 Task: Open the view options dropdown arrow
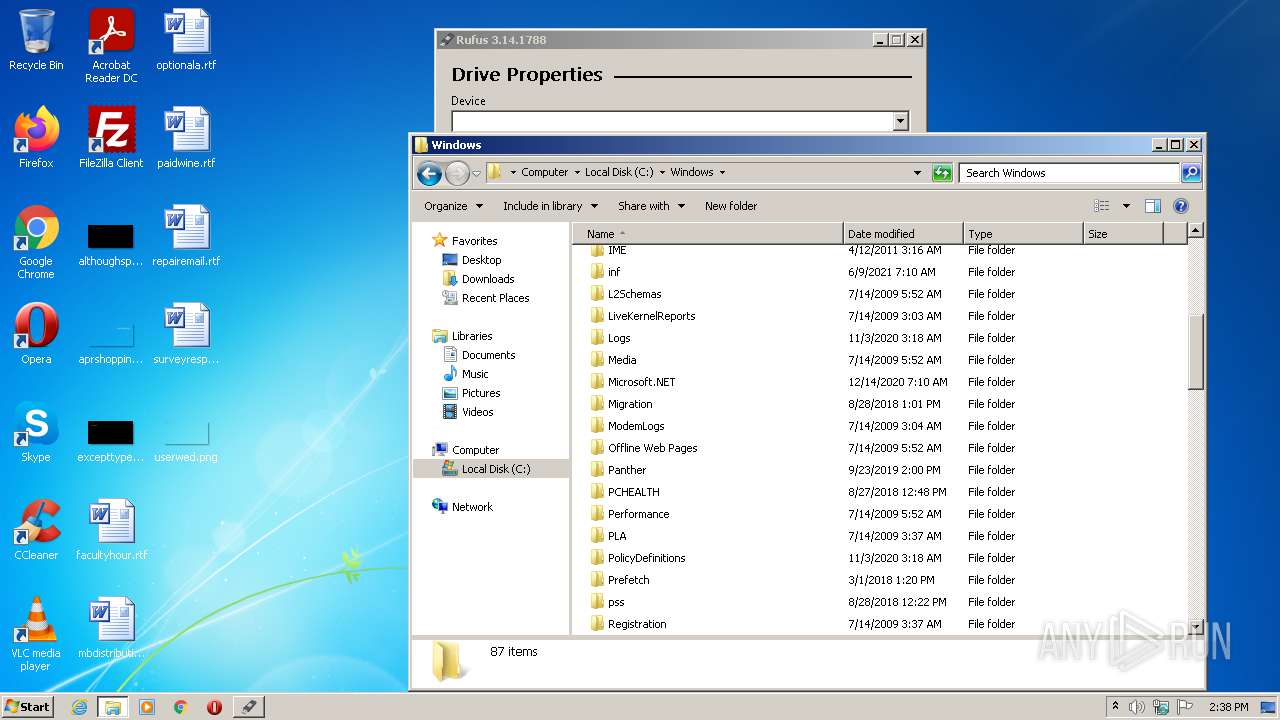1126,206
